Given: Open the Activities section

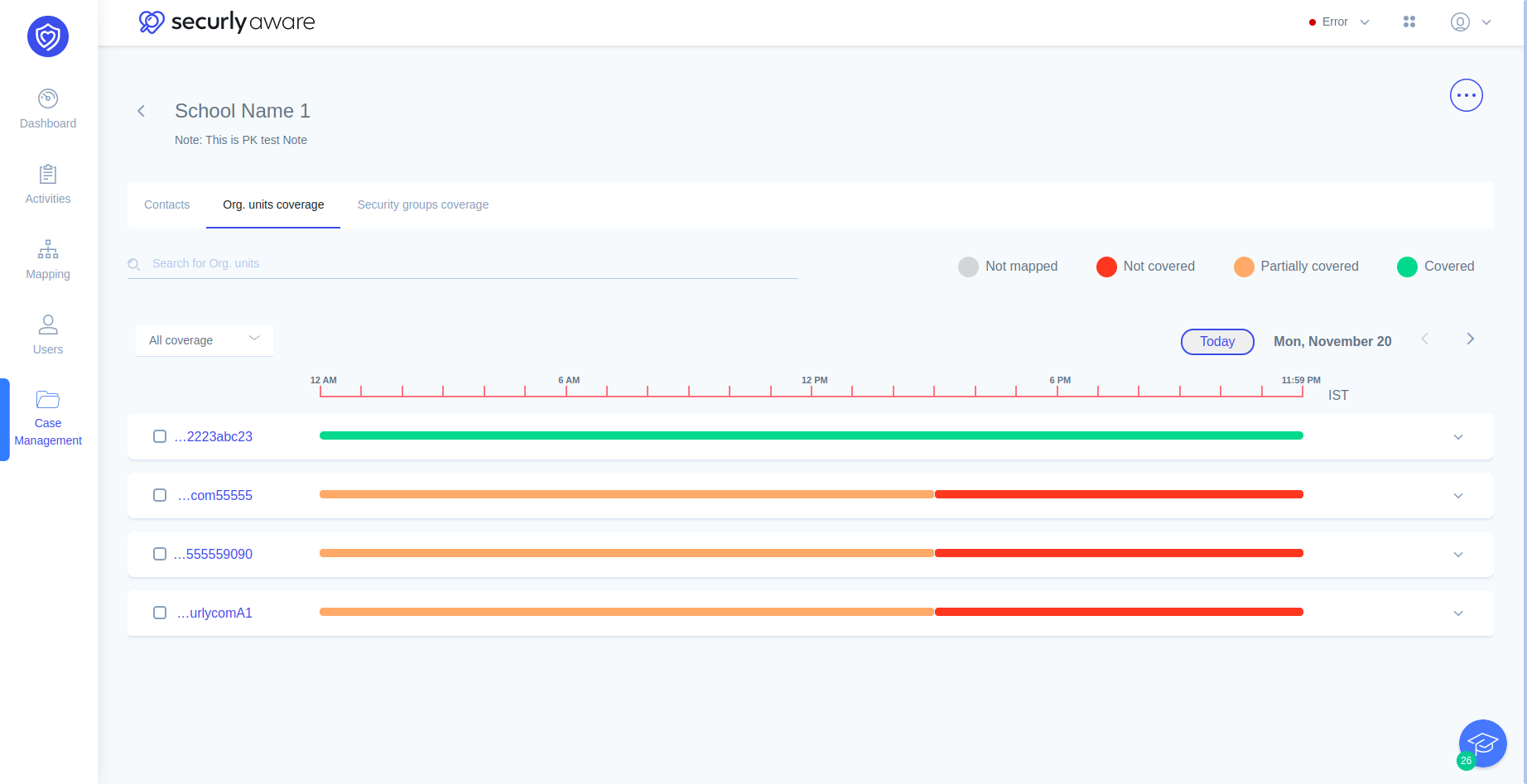Looking at the screenshot, I should [x=48, y=185].
